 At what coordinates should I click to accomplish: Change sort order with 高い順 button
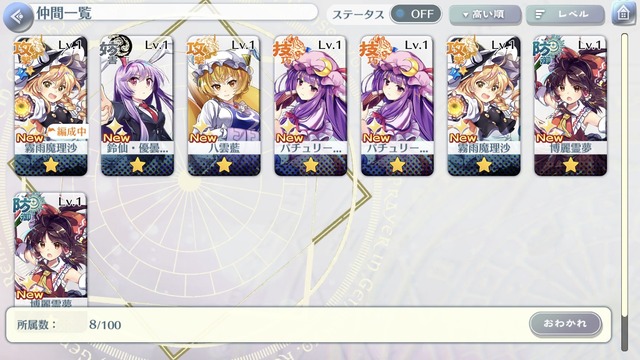pos(484,15)
